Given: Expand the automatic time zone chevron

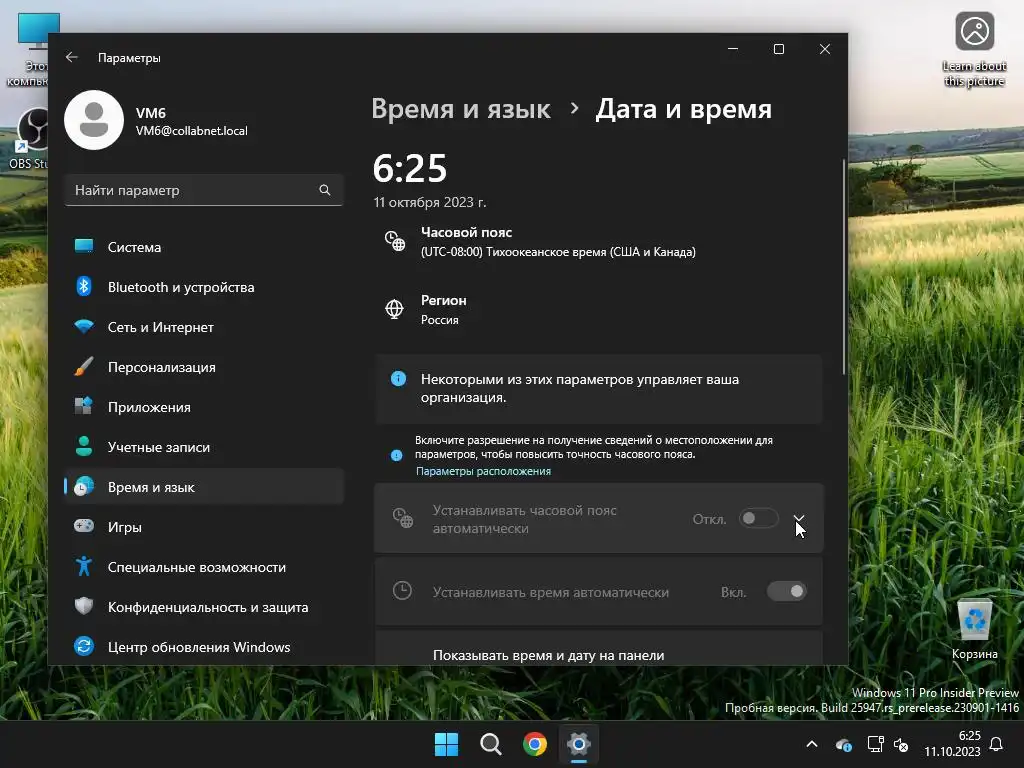Looking at the screenshot, I should click(799, 519).
